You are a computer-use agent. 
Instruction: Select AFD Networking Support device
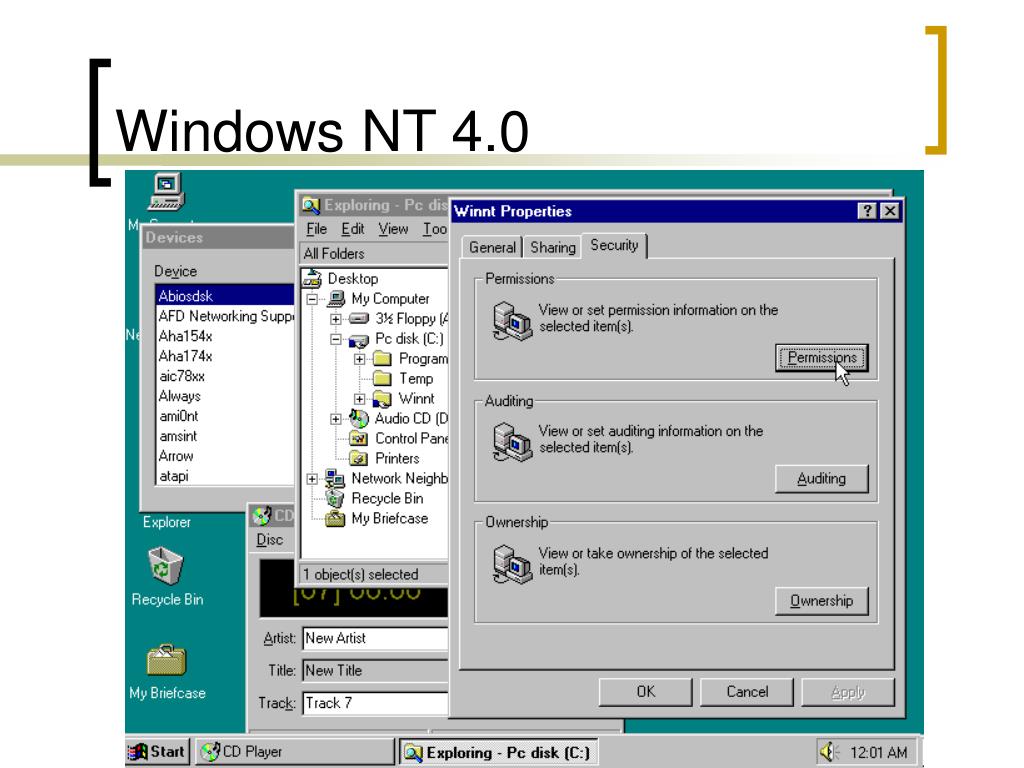225,316
